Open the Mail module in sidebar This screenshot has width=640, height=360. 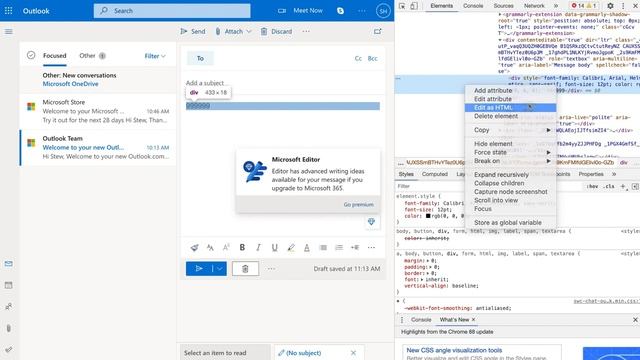pos(9,264)
